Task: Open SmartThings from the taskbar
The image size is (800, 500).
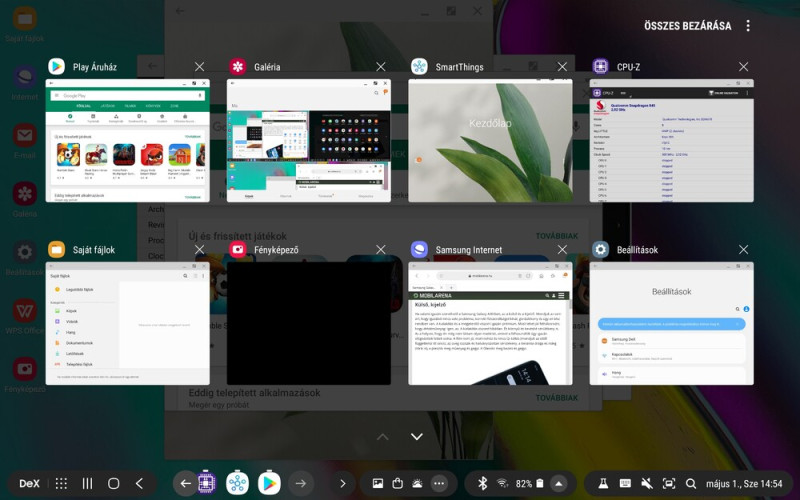Action: point(238,483)
